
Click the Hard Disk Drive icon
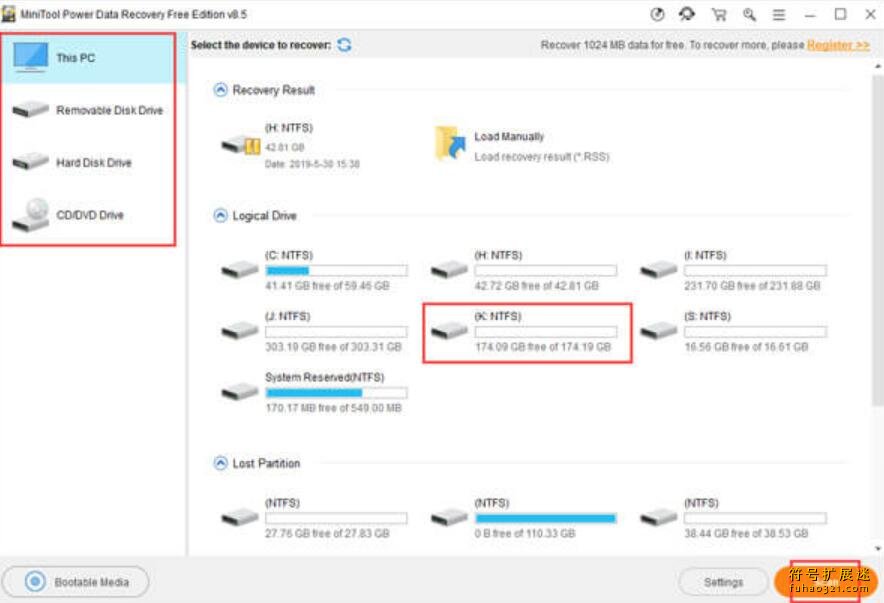(x=30, y=162)
